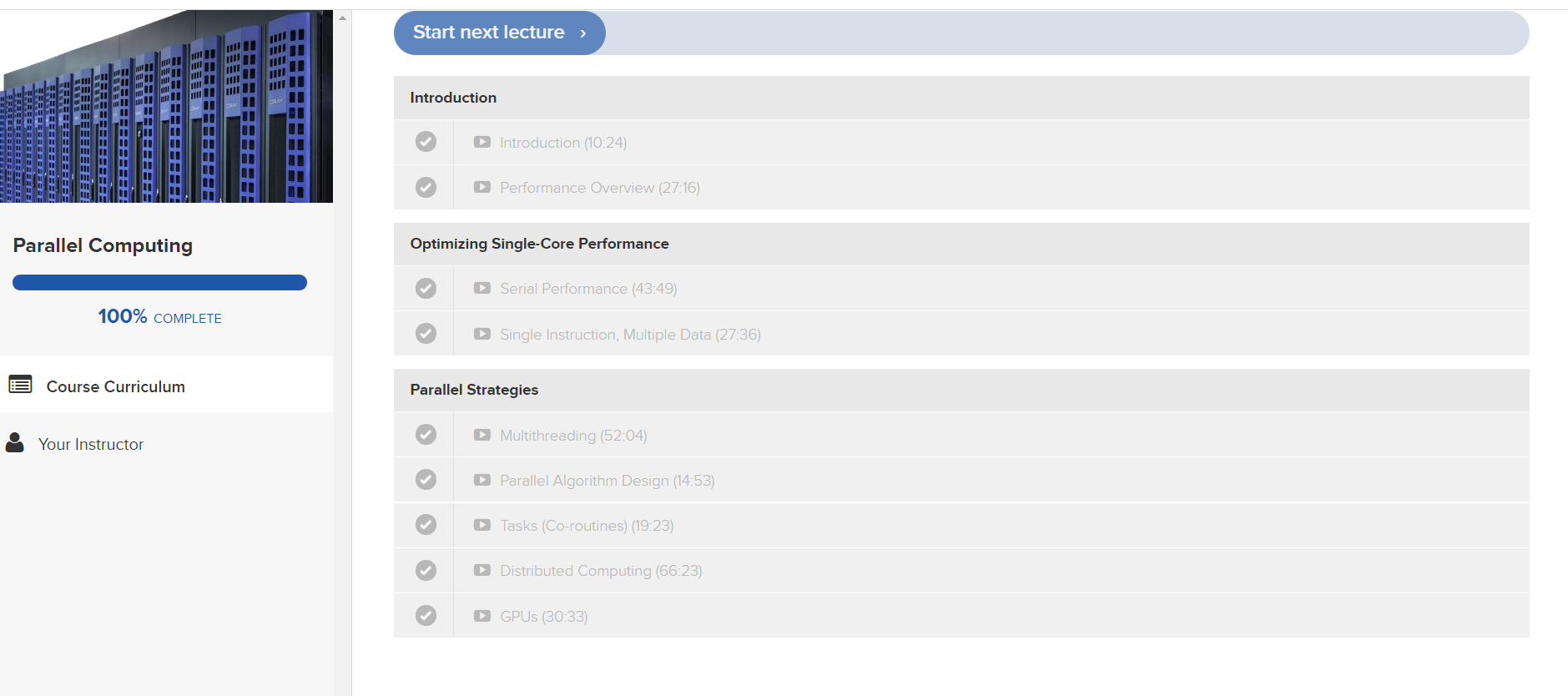
Task: Click the Parallel Computing course thumbnail image
Action: pyautogui.click(x=166, y=105)
